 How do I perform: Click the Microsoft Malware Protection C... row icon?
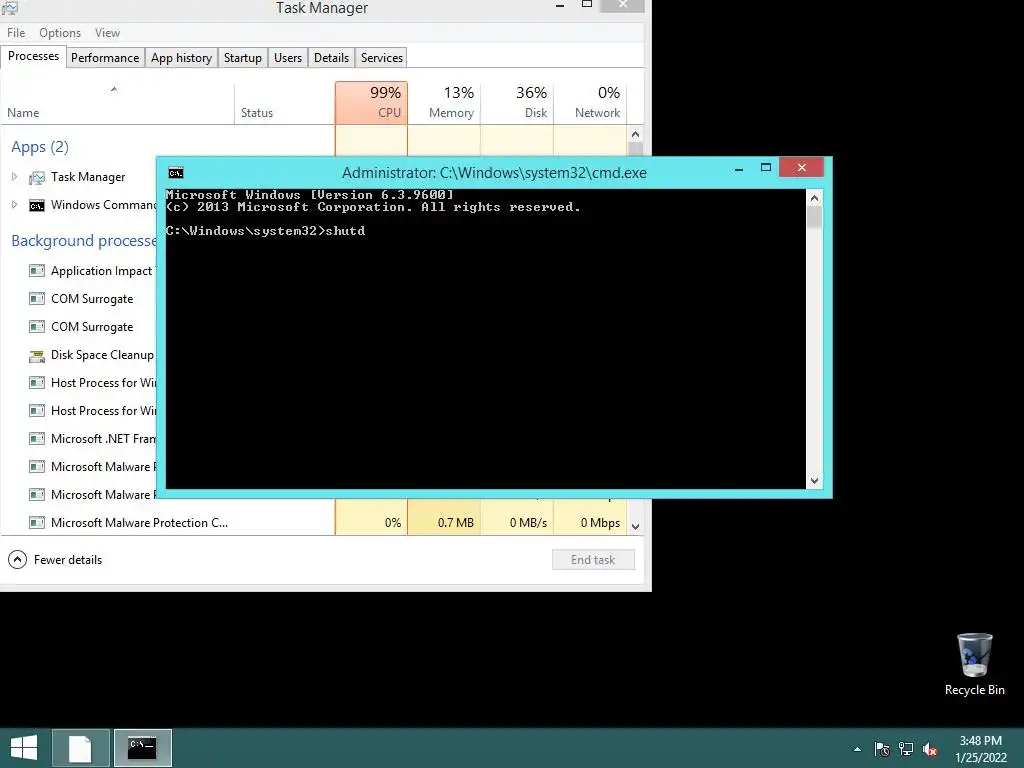tap(37, 522)
